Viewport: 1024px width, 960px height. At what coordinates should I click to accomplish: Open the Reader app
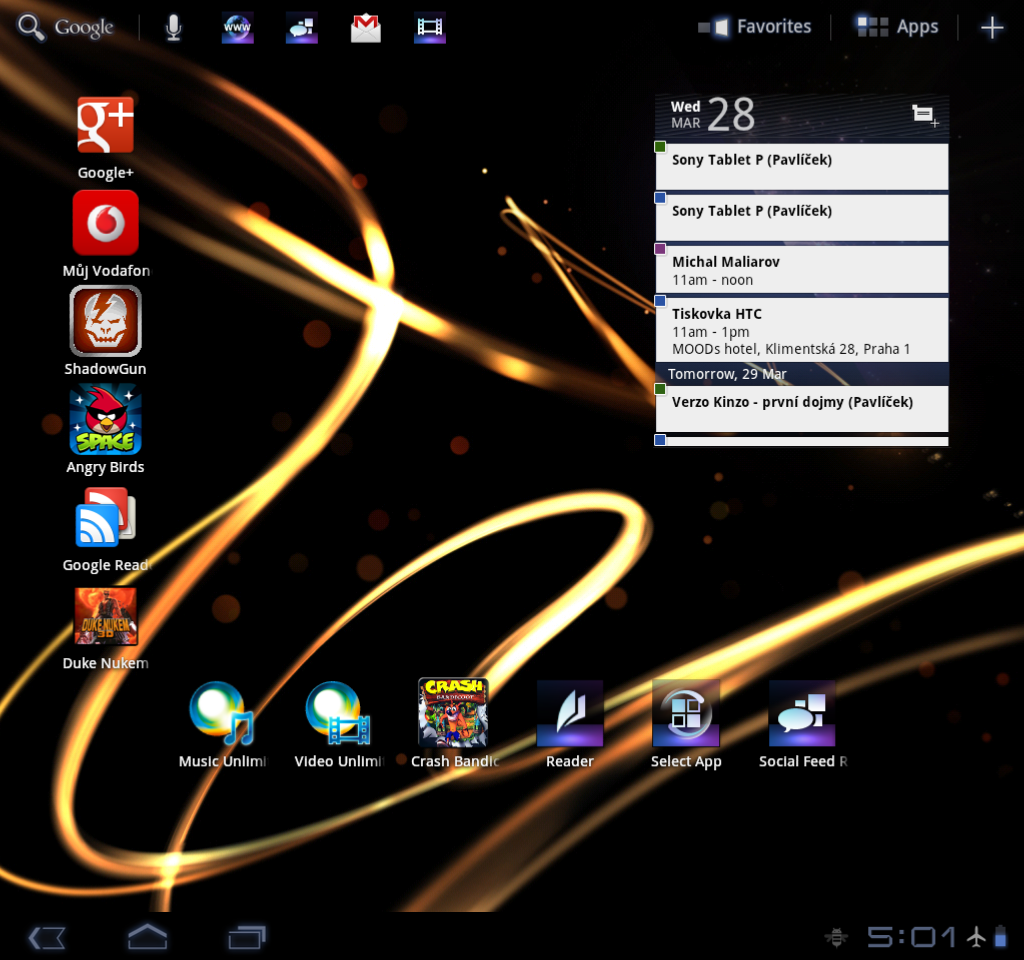pos(569,713)
